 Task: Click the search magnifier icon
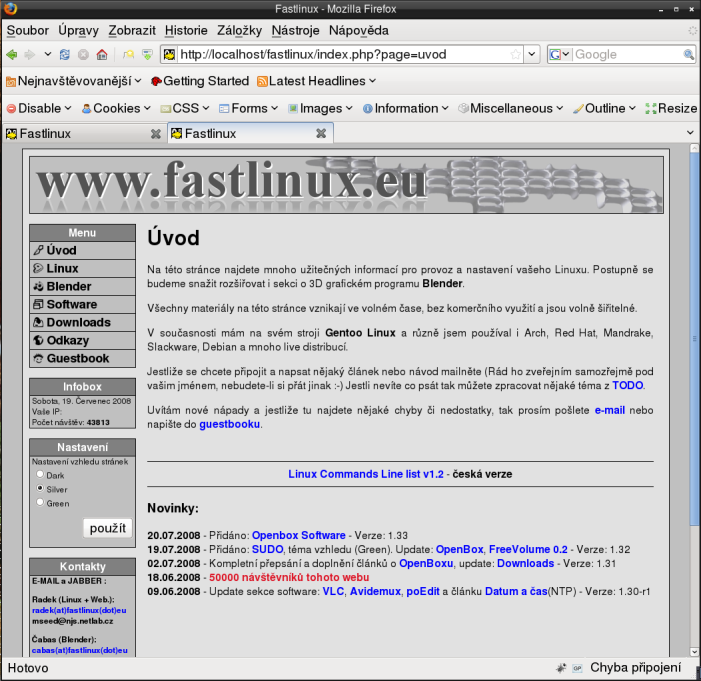tap(688, 55)
